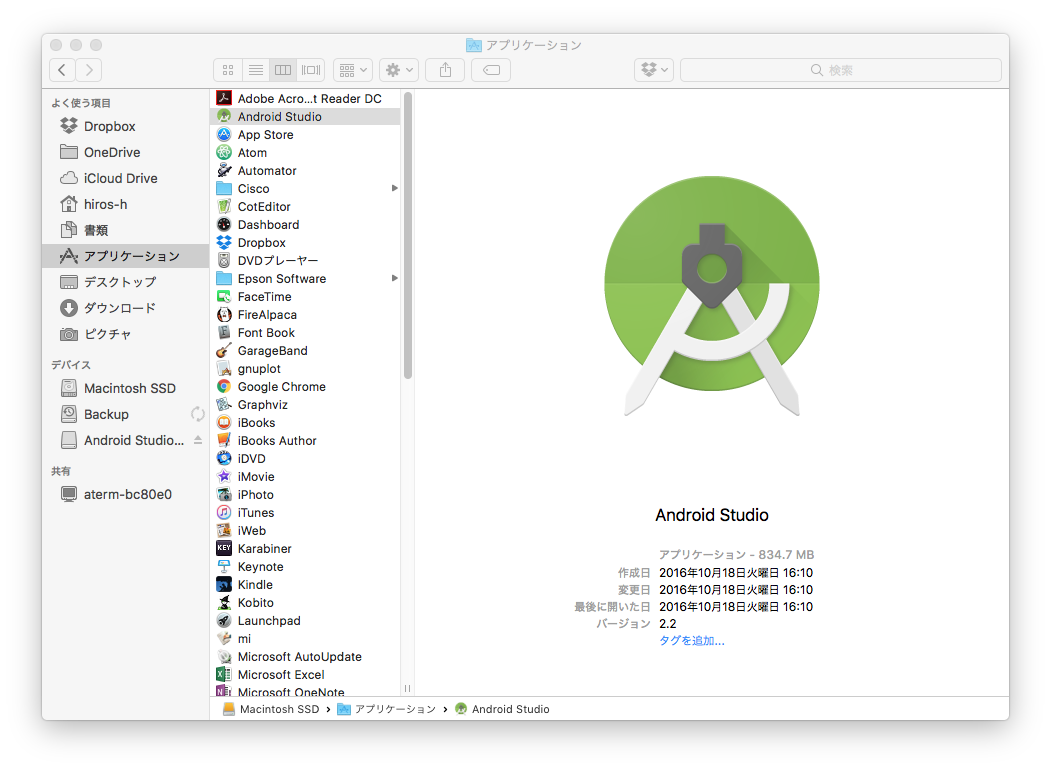Screen dimensions: 1051x770
Task: Open the gear action menu
Action: 399,70
